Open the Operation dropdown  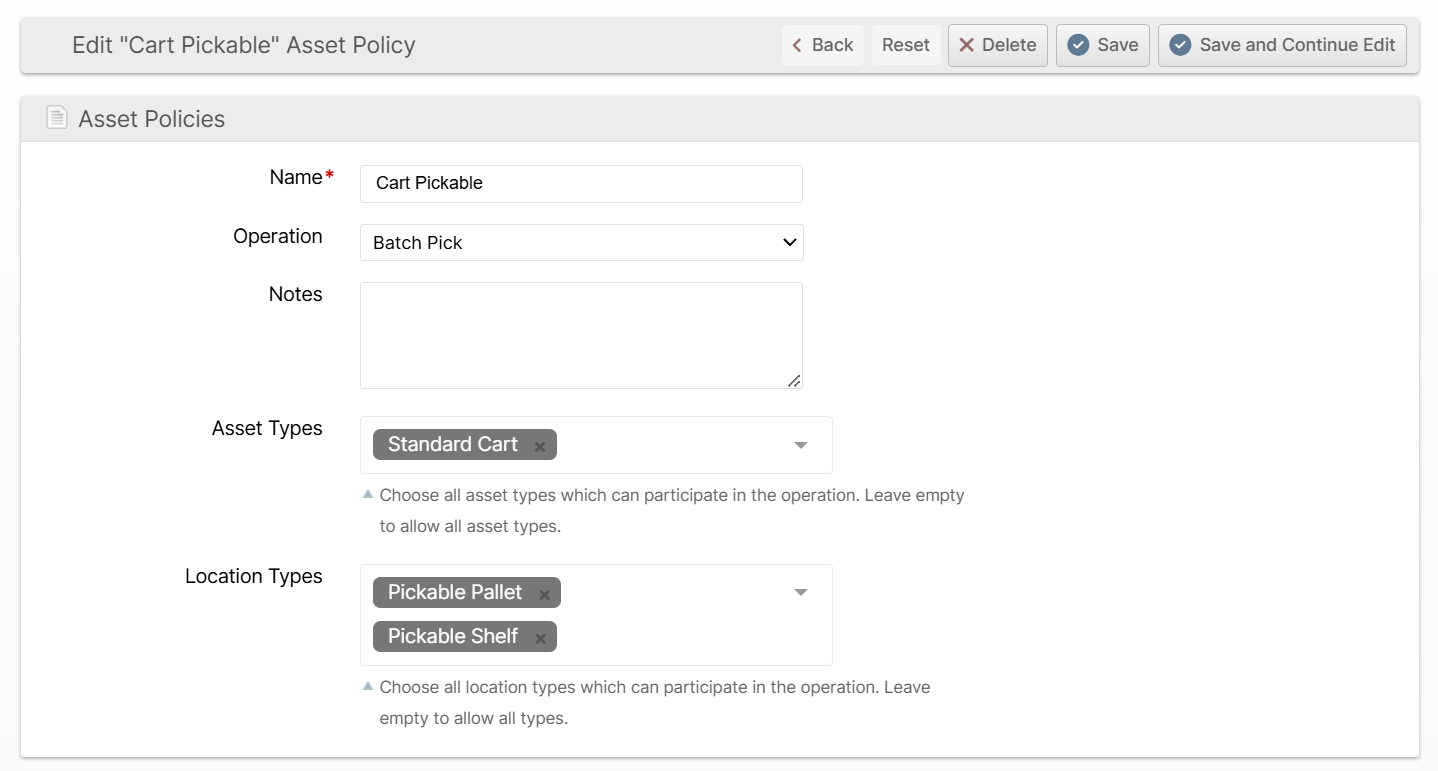point(581,243)
